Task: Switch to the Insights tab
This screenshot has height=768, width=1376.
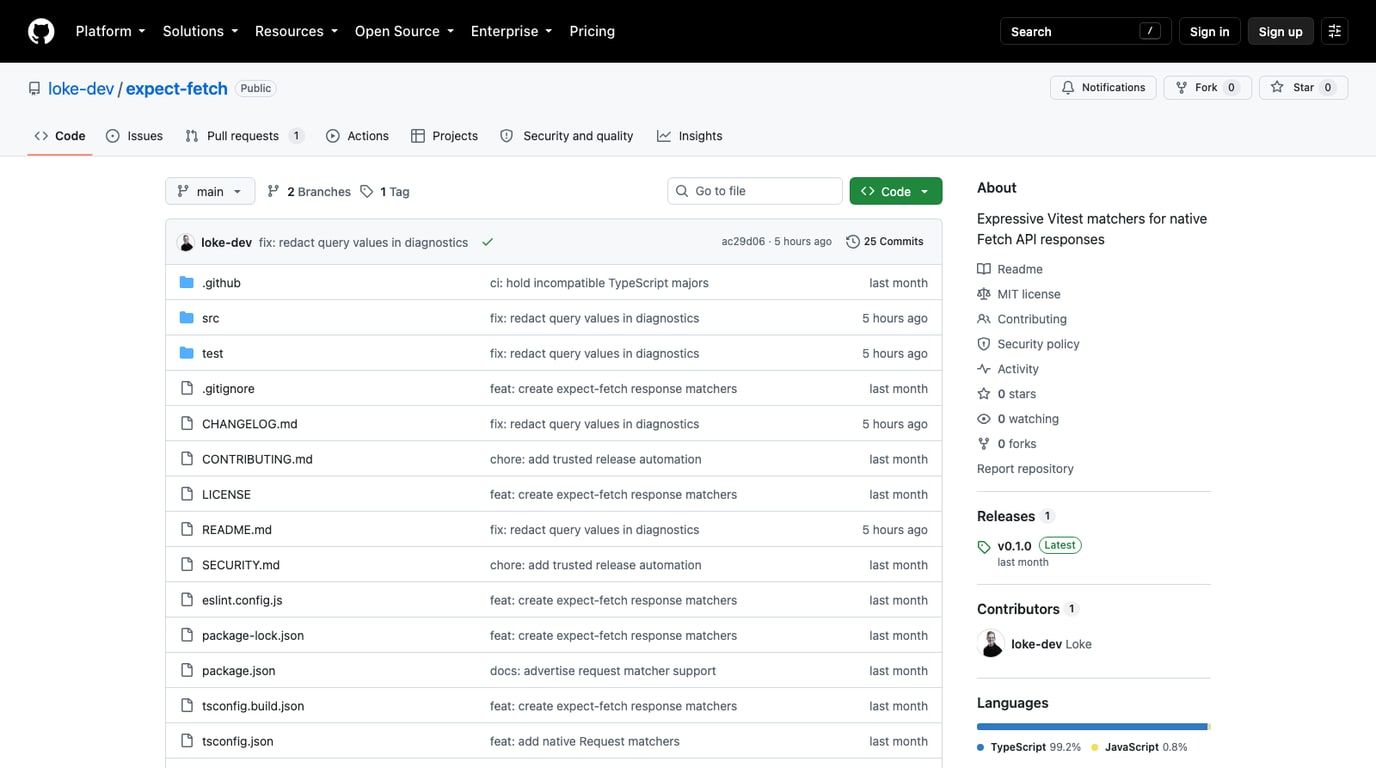Action: 690,136
